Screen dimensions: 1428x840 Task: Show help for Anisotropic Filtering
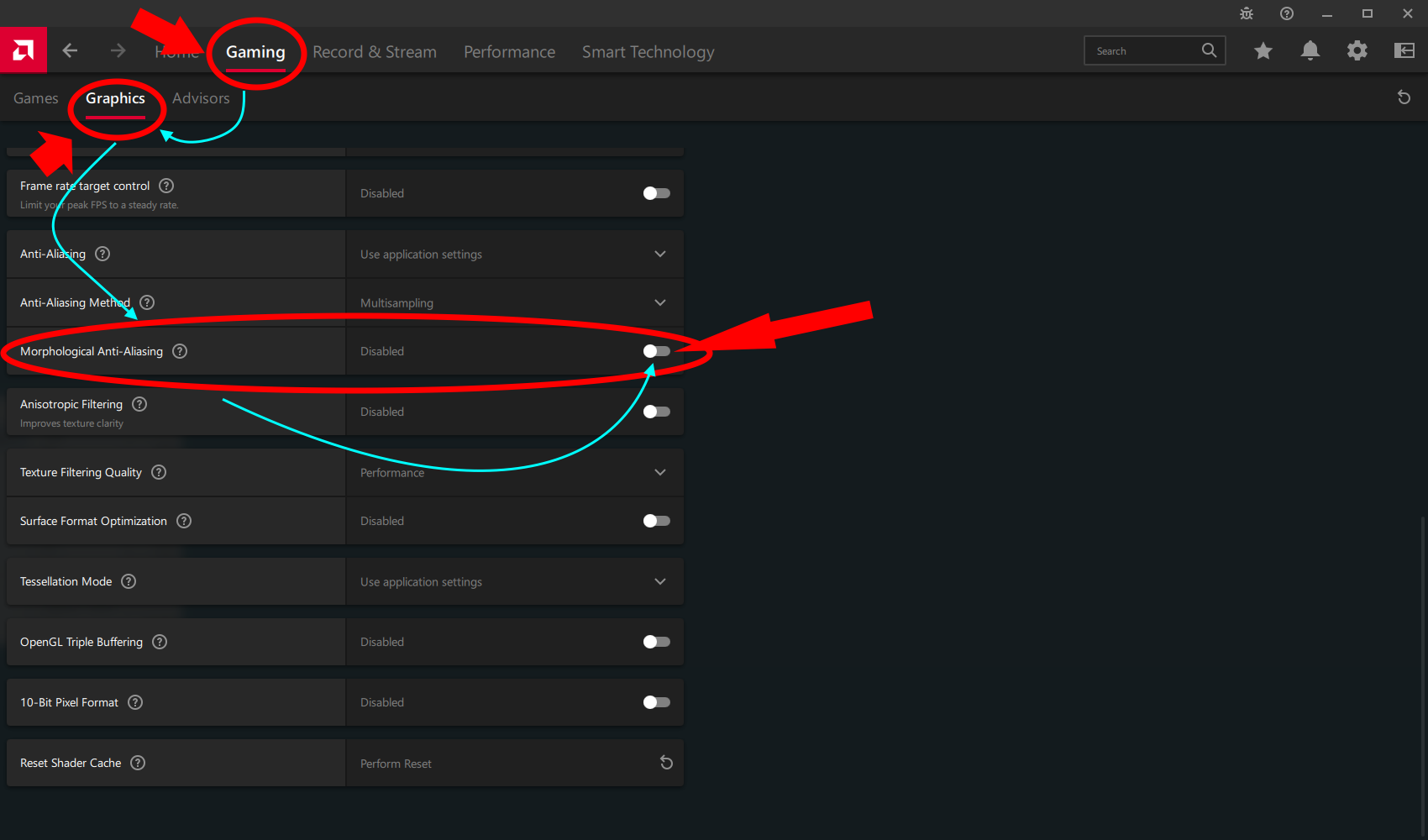pos(139,404)
